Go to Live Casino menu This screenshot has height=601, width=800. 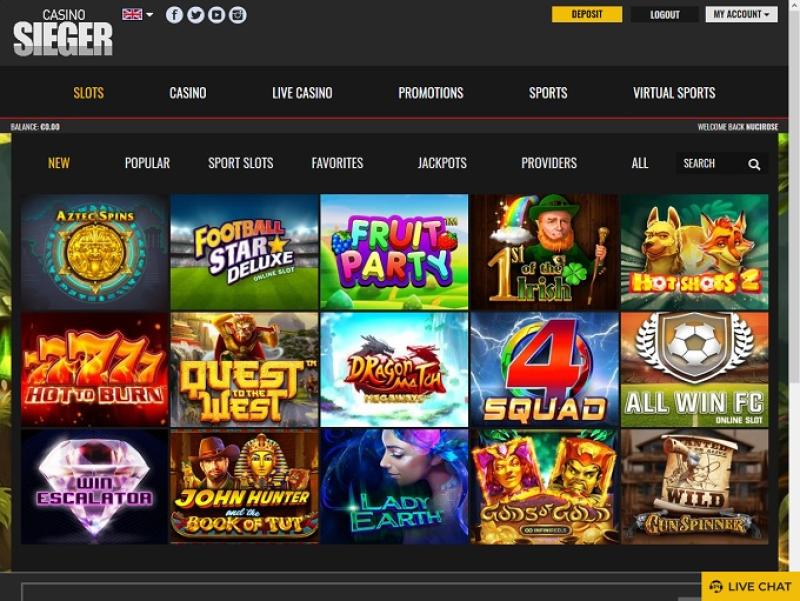(x=302, y=93)
